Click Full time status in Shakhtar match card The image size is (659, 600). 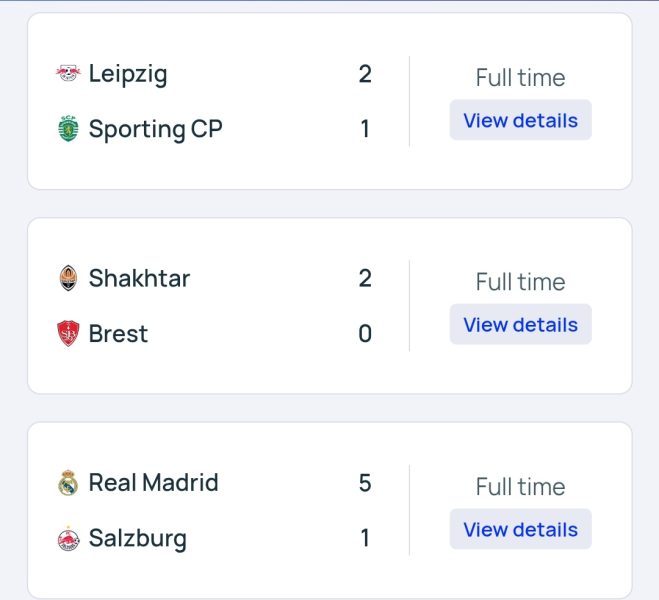(520, 282)
